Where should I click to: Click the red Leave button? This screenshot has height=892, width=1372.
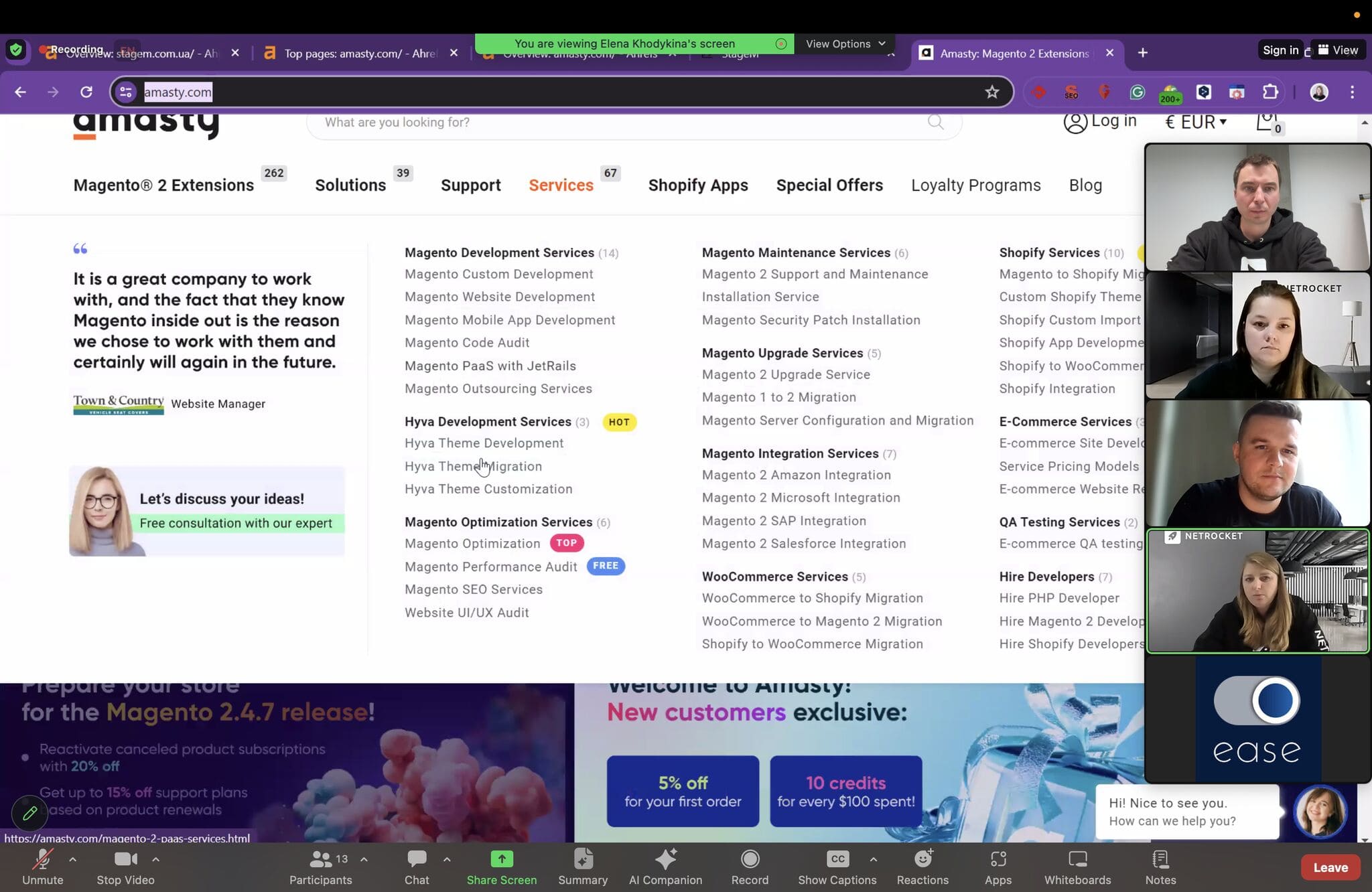pos(1330,867)
